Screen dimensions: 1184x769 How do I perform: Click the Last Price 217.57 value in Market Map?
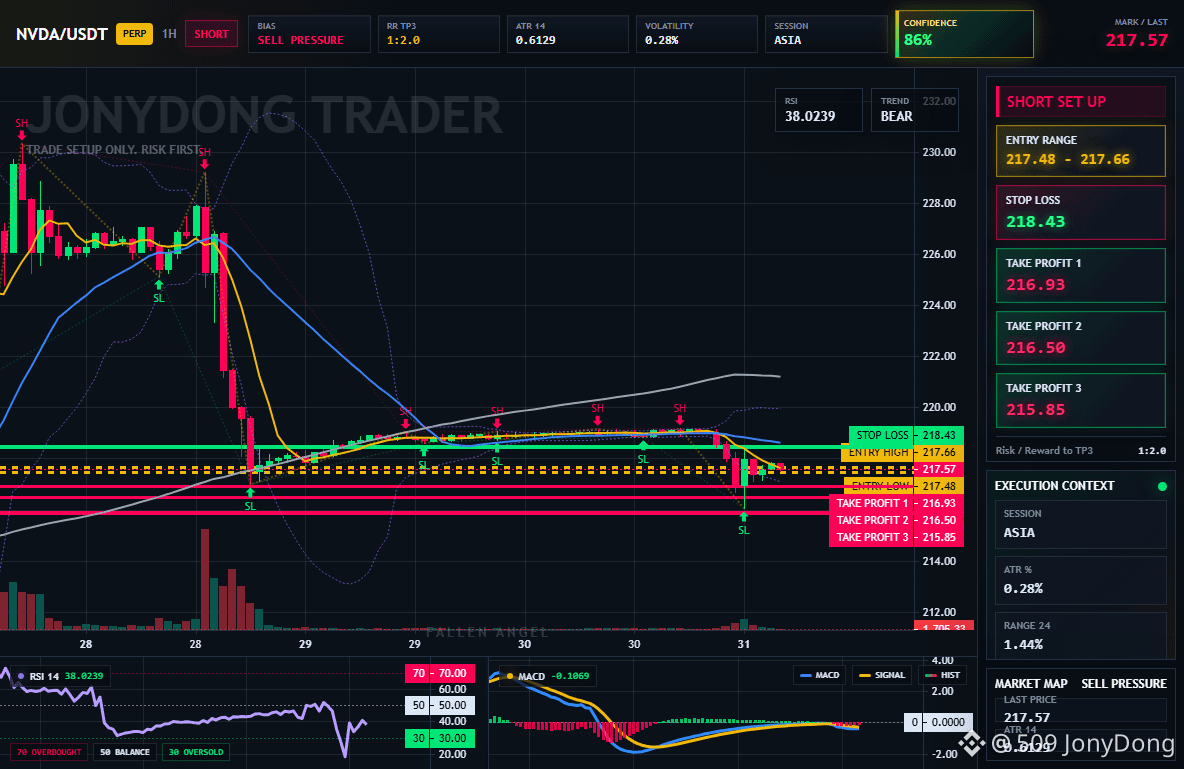click(x=1026, y=718)
